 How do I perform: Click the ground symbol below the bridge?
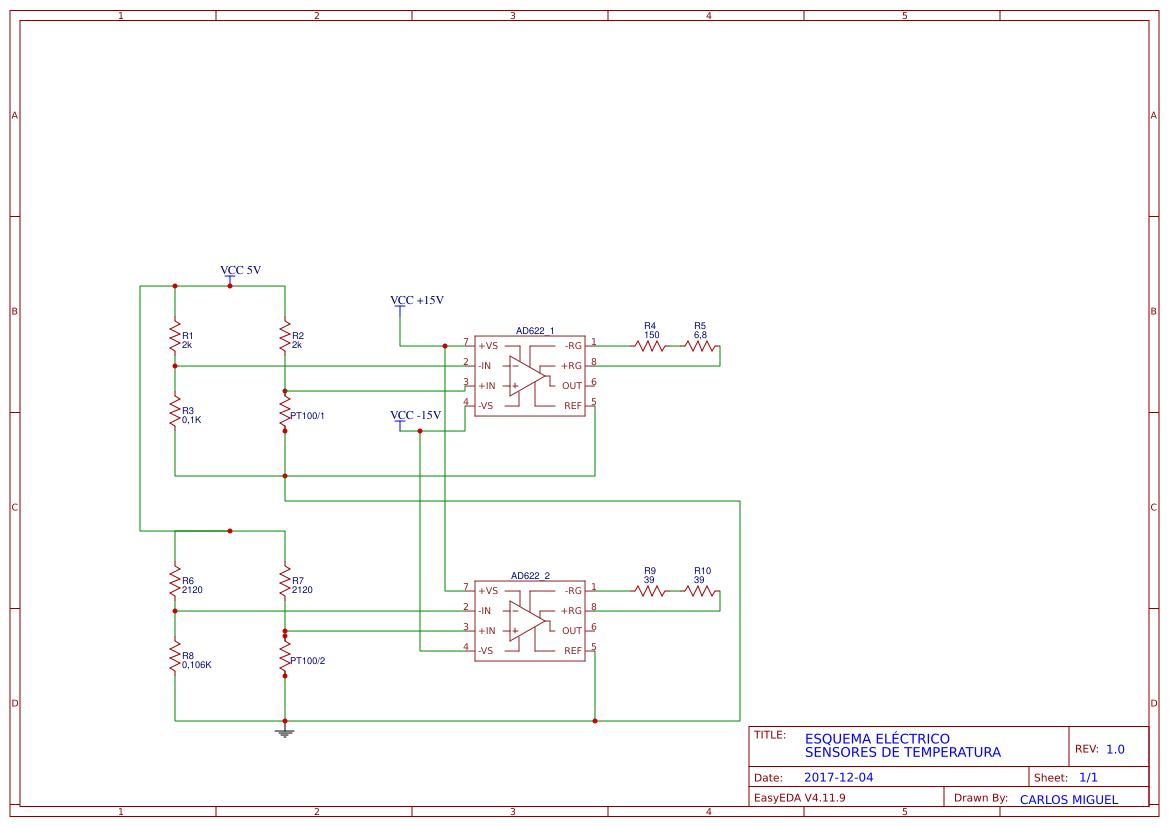tap(285, 733)
